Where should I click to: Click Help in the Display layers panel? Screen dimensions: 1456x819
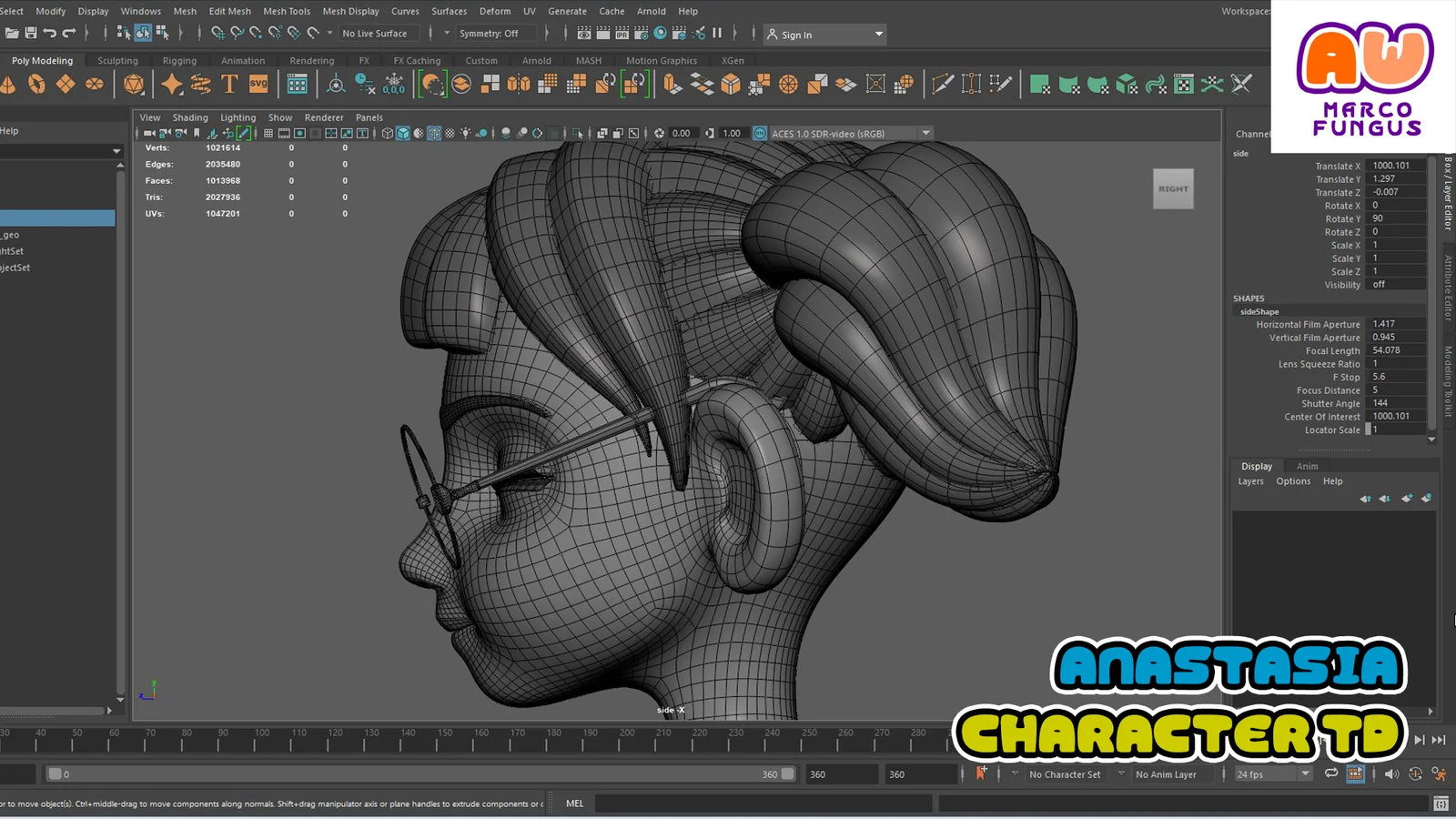click(1332, 480)
